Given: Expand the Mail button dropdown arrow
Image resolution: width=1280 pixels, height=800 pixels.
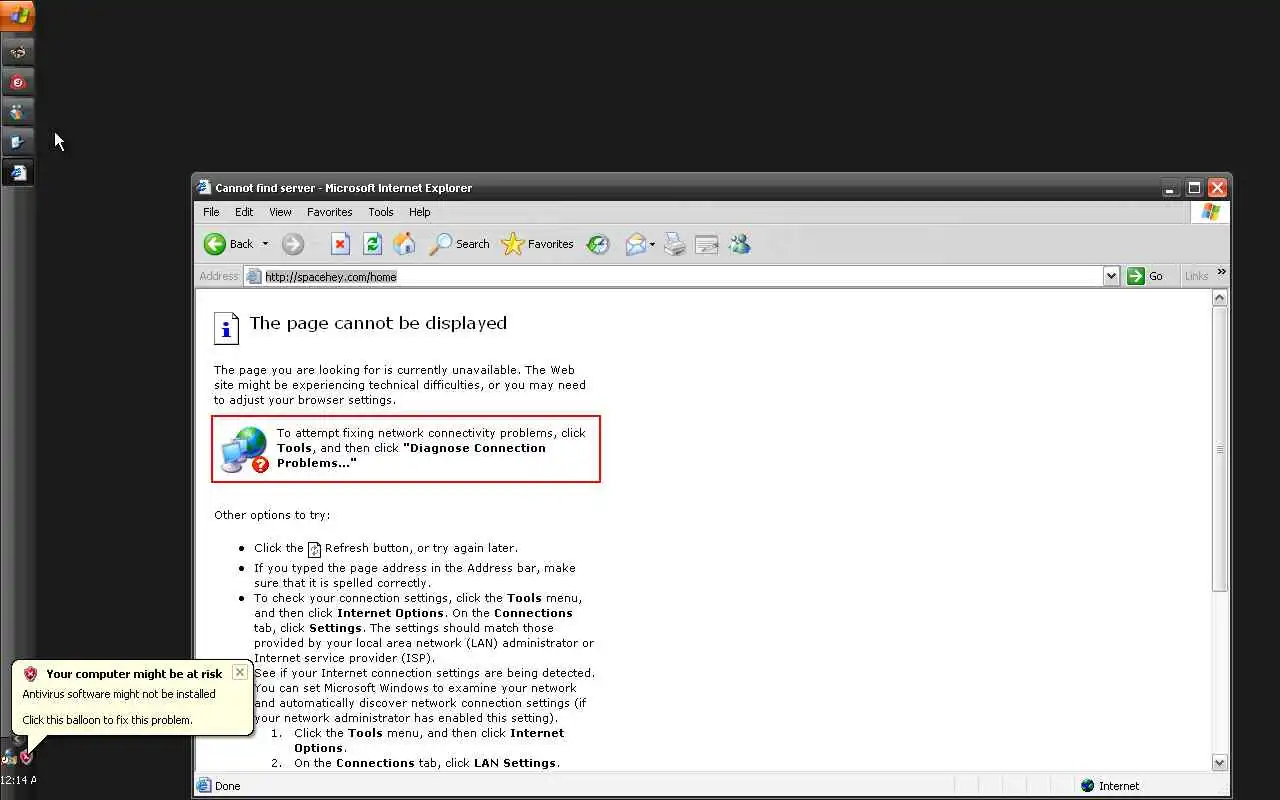Looking at the screenshot, I should point(652,244).
